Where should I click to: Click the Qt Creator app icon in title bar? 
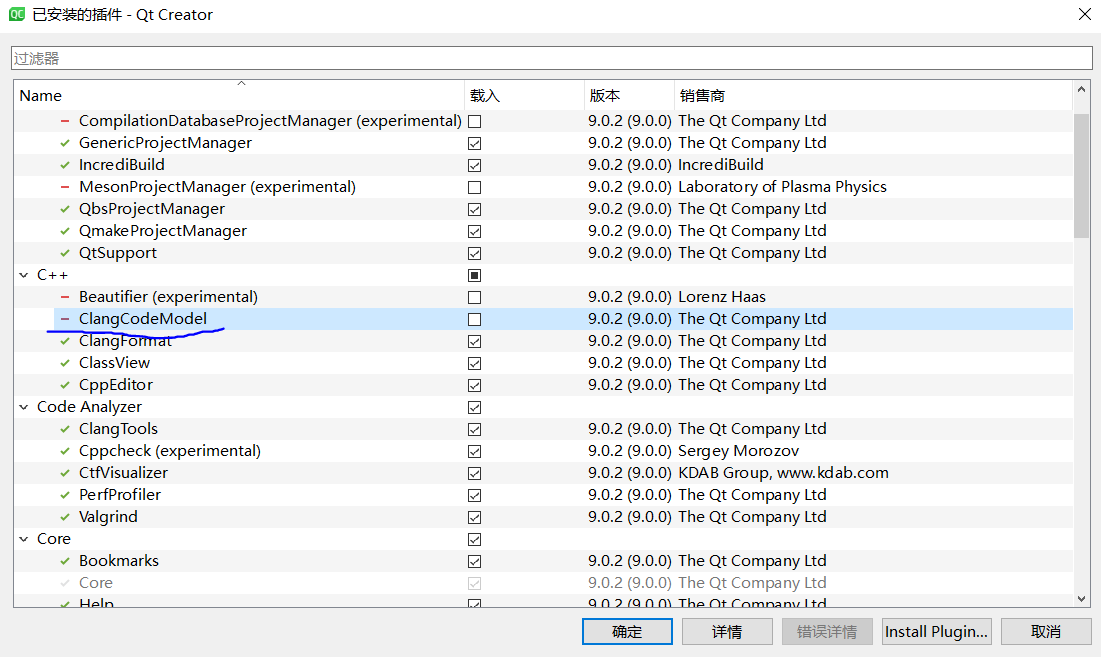17,15
